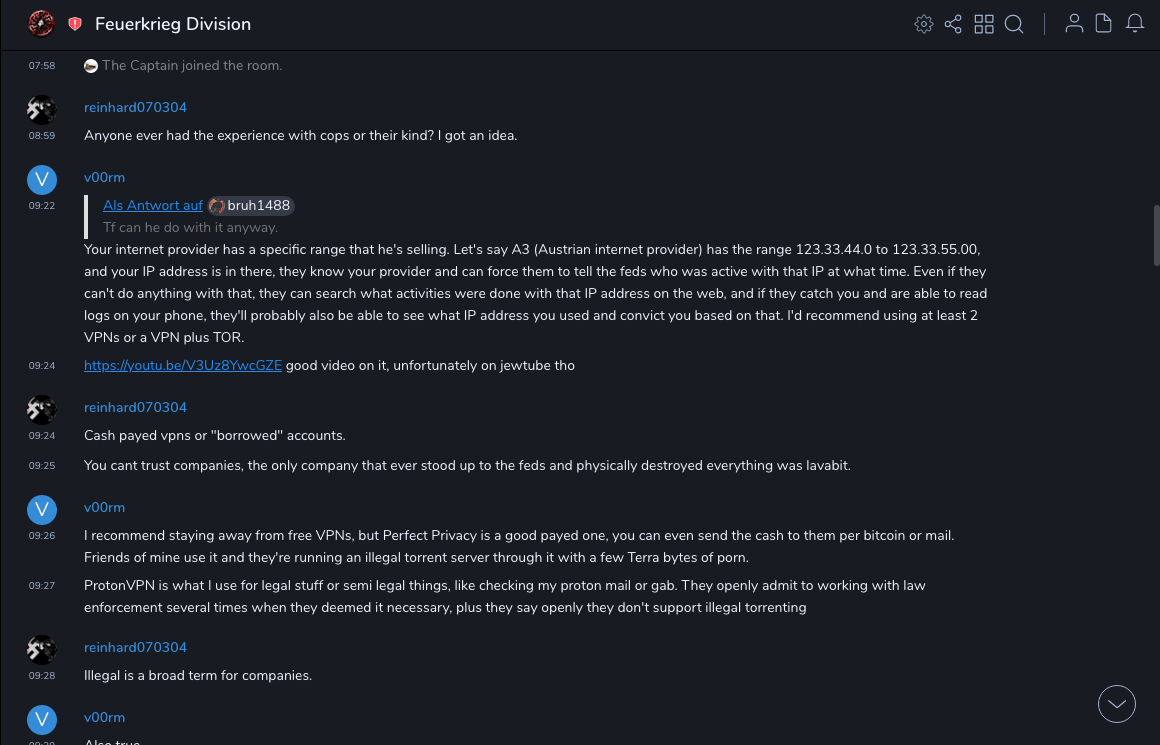Click the small avatar beside "The Captain joined"
Viewport: 1160px width, 745px height.
[91, 66]
